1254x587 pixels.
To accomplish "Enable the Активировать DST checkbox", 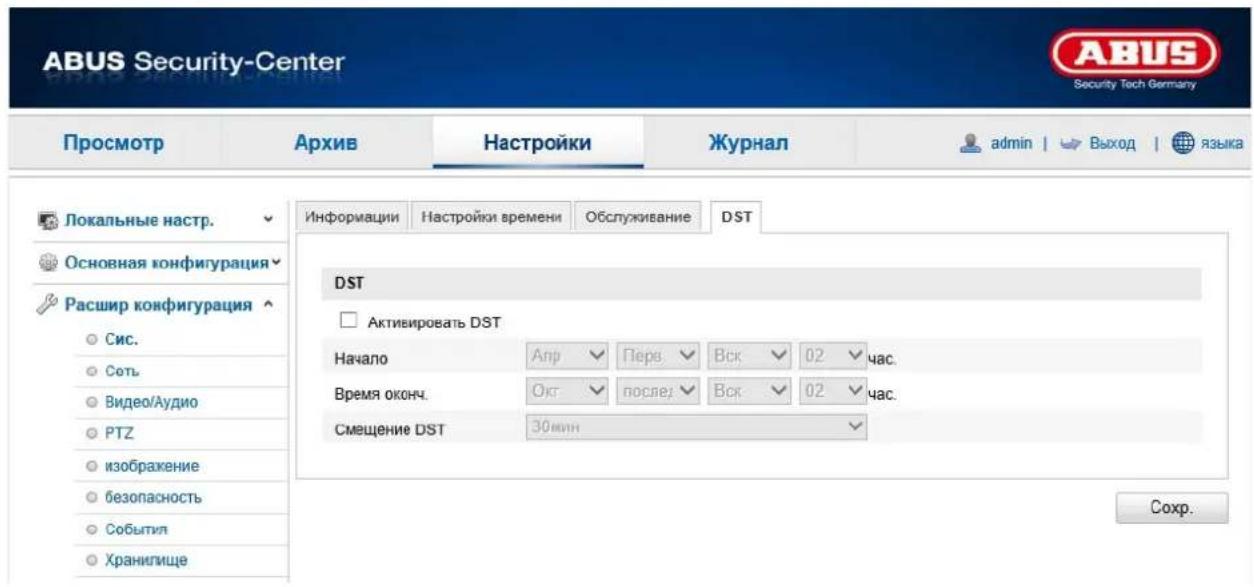I will click(x=347, y=322).
